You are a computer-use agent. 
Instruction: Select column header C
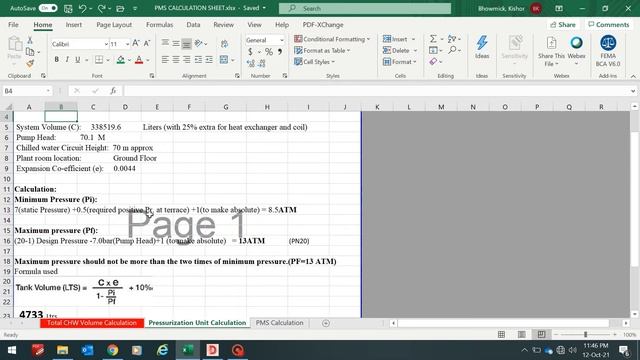93,107
